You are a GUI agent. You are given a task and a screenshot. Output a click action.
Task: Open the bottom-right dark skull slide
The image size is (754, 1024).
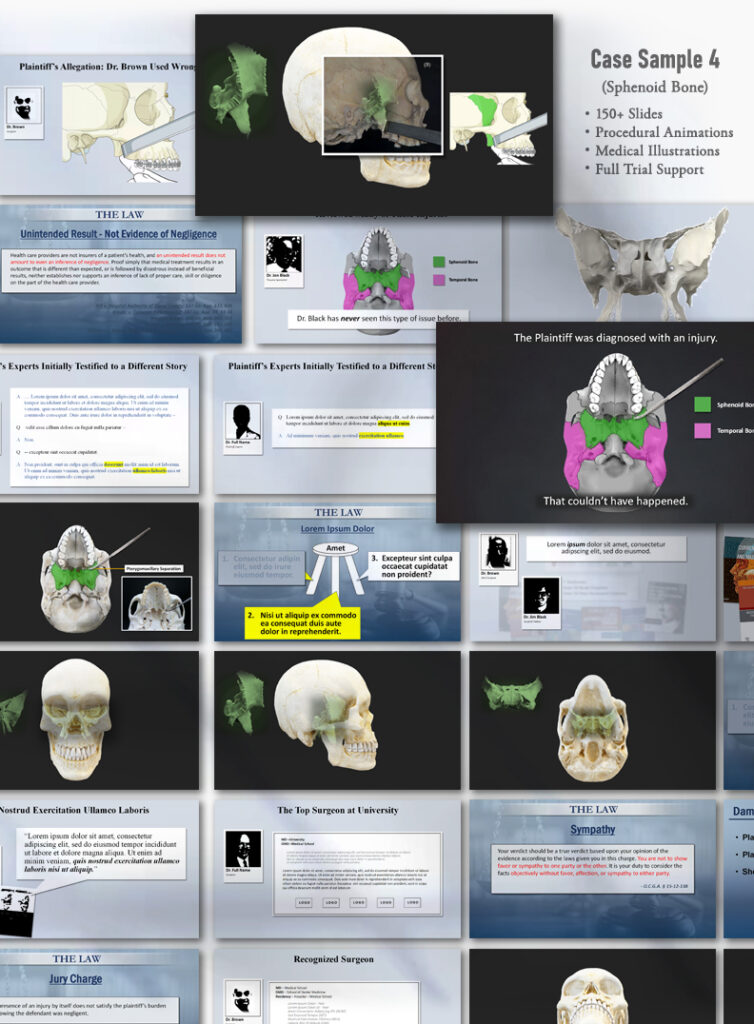(x=592, y=986)
